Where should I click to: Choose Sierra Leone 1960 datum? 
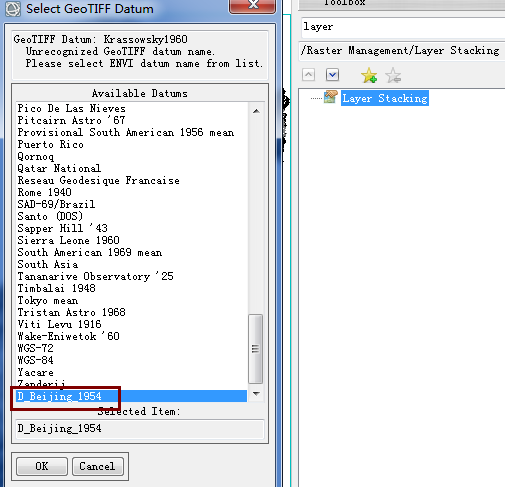(x=131, y=240)
